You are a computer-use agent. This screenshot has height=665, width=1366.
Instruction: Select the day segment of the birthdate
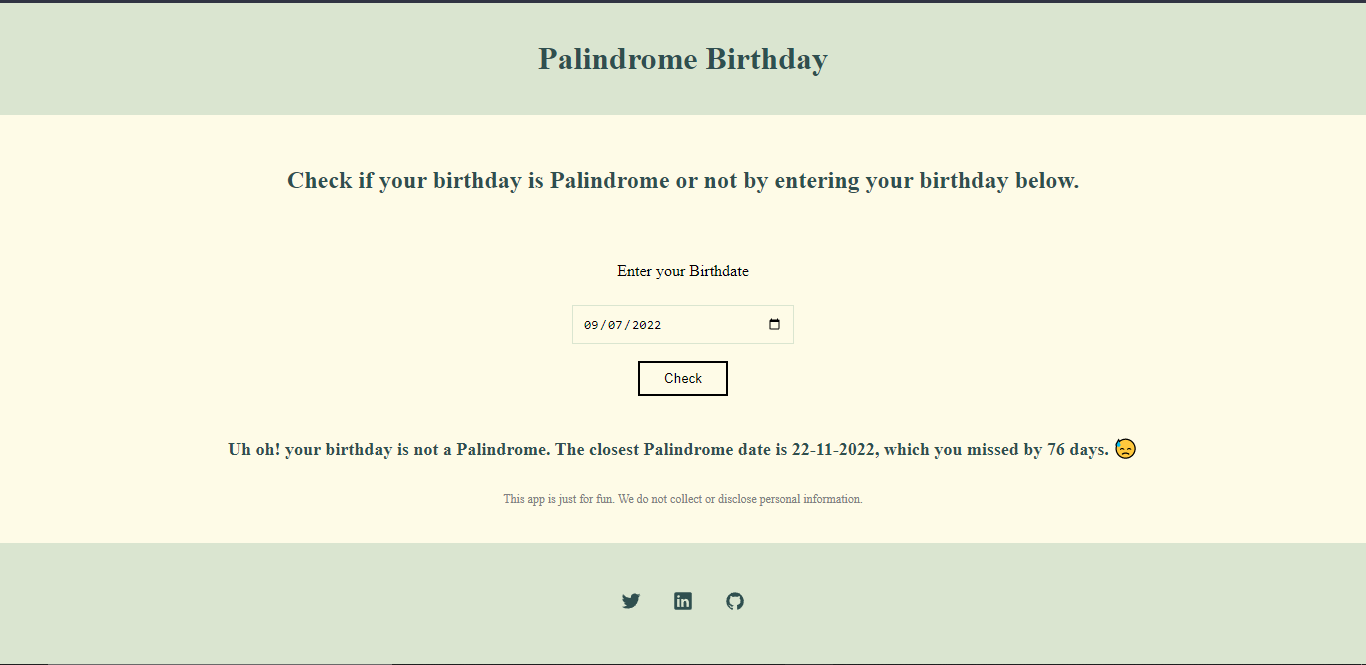point(613,324)
